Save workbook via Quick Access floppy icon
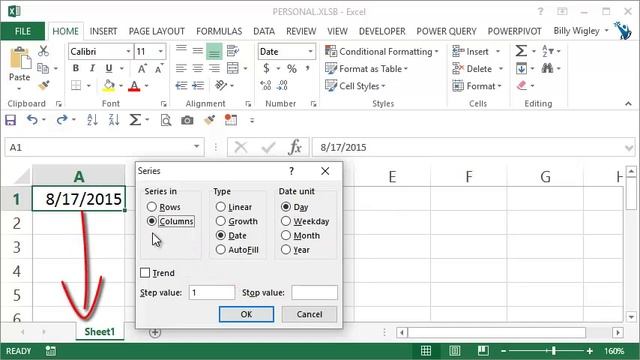Screen dimensions: 640x360 pyautogui.click(x=10, y=120)
